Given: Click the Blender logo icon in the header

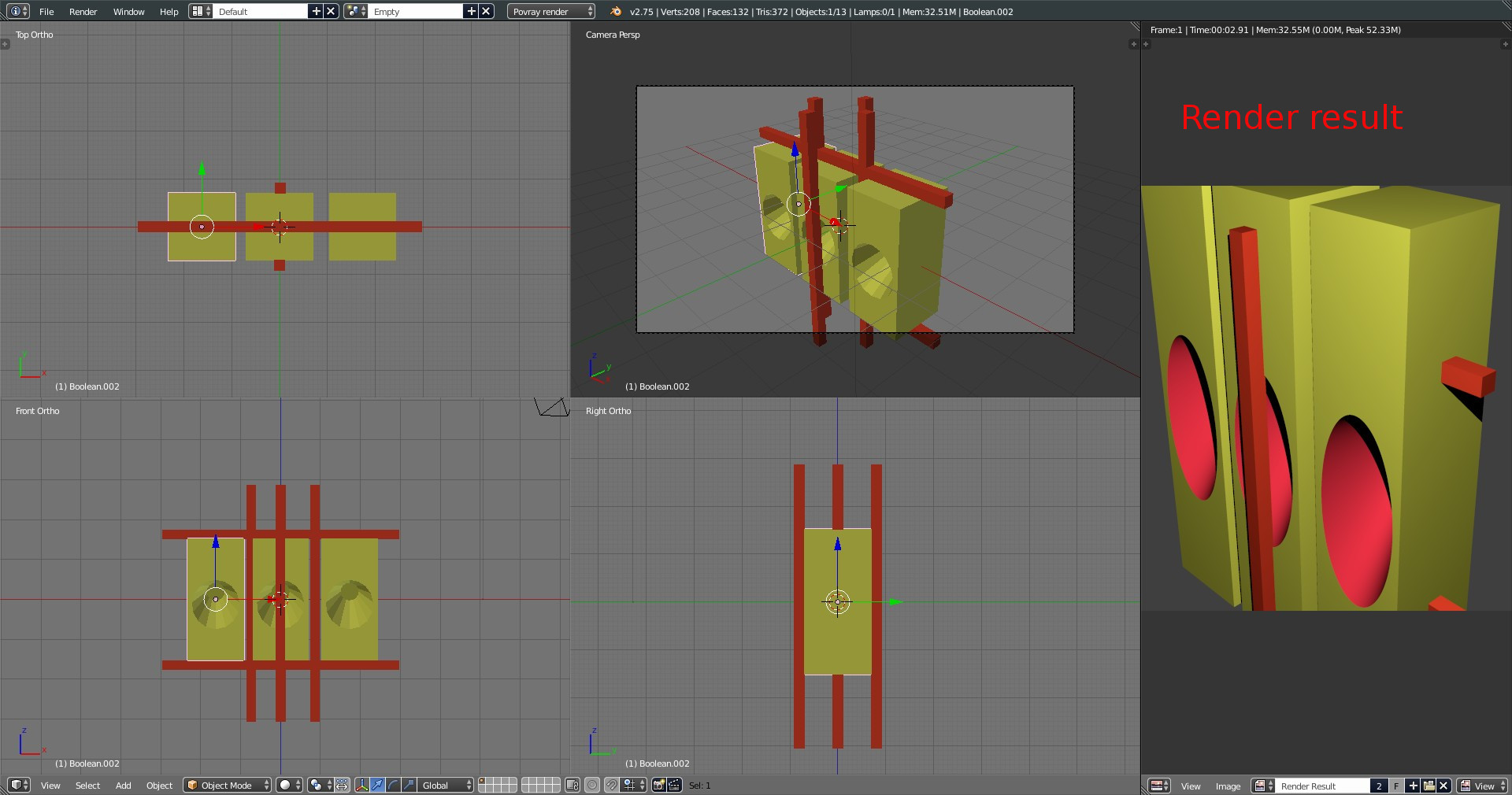Looking at the screenshot, I should (616, 11).
